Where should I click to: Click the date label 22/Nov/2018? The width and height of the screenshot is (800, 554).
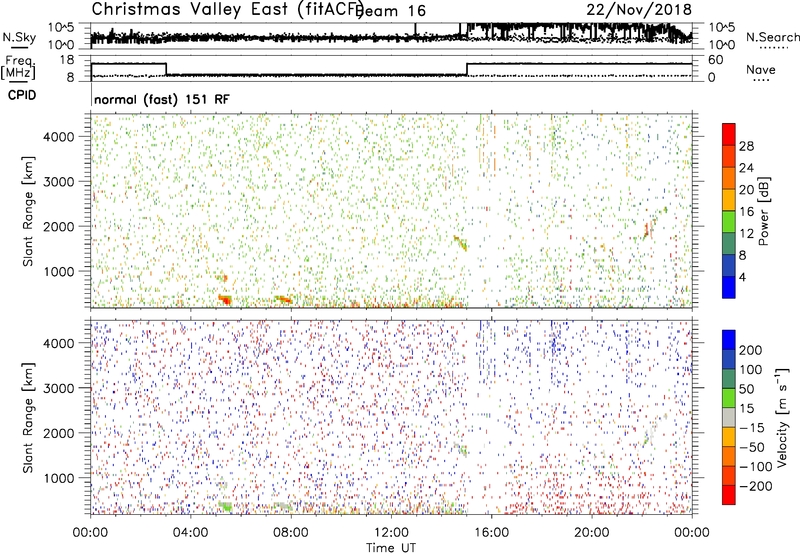coord(639,9)
